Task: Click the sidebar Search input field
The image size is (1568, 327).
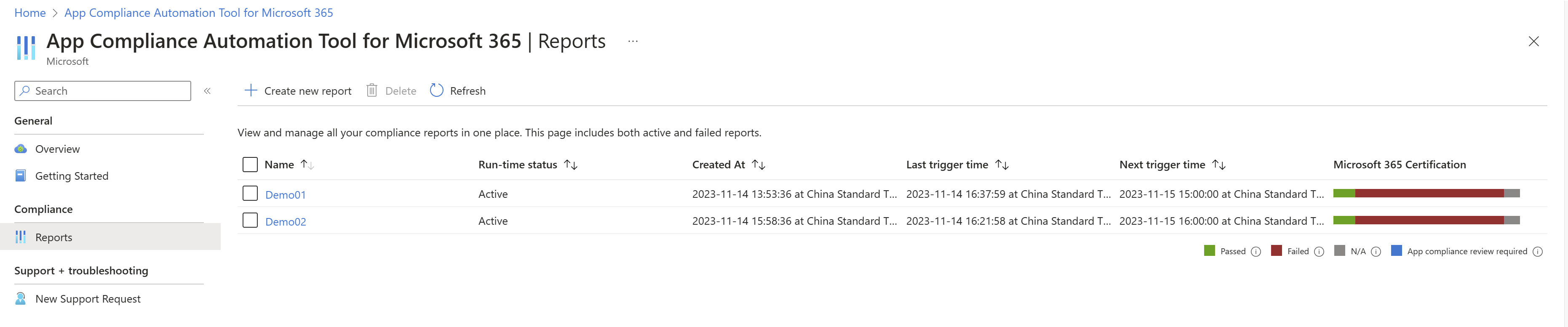Action: tap(103, 91)
